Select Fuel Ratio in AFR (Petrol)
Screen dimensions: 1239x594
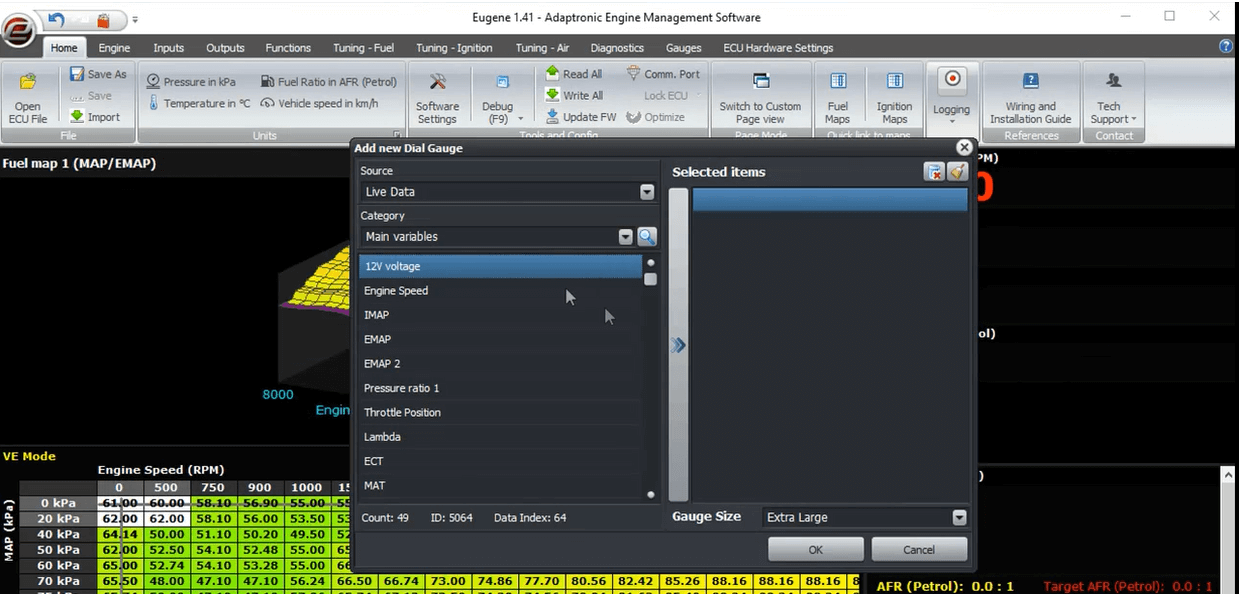[329, 82]
